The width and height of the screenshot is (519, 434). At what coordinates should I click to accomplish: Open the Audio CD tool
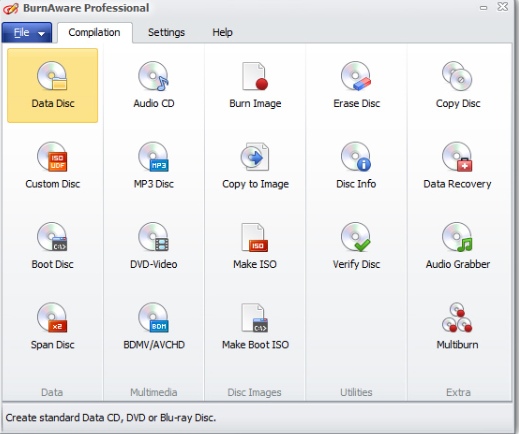154,86
